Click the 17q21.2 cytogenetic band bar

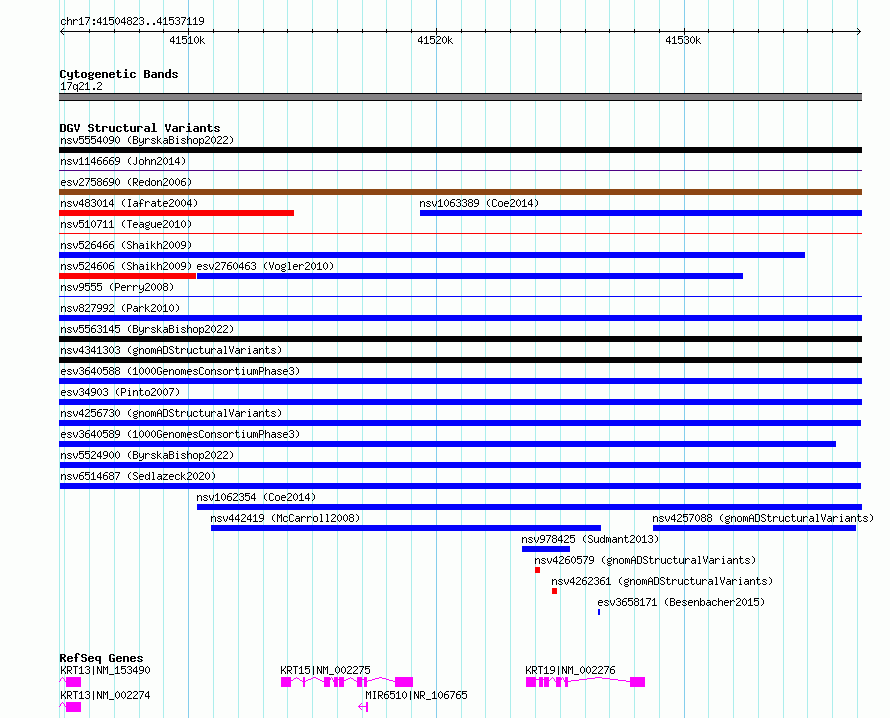(460, 97)
